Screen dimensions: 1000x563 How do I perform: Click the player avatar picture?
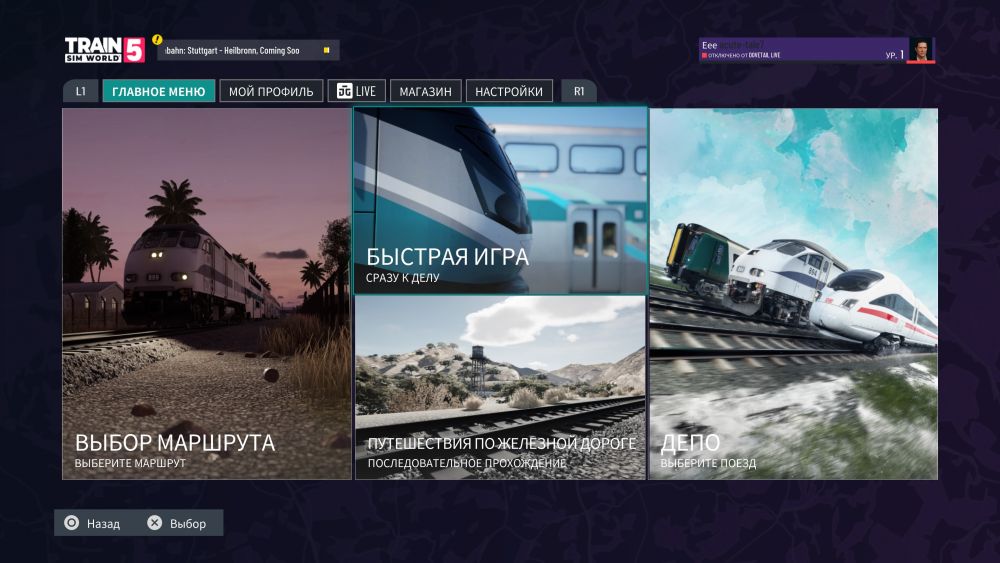(x=920, y=50)
